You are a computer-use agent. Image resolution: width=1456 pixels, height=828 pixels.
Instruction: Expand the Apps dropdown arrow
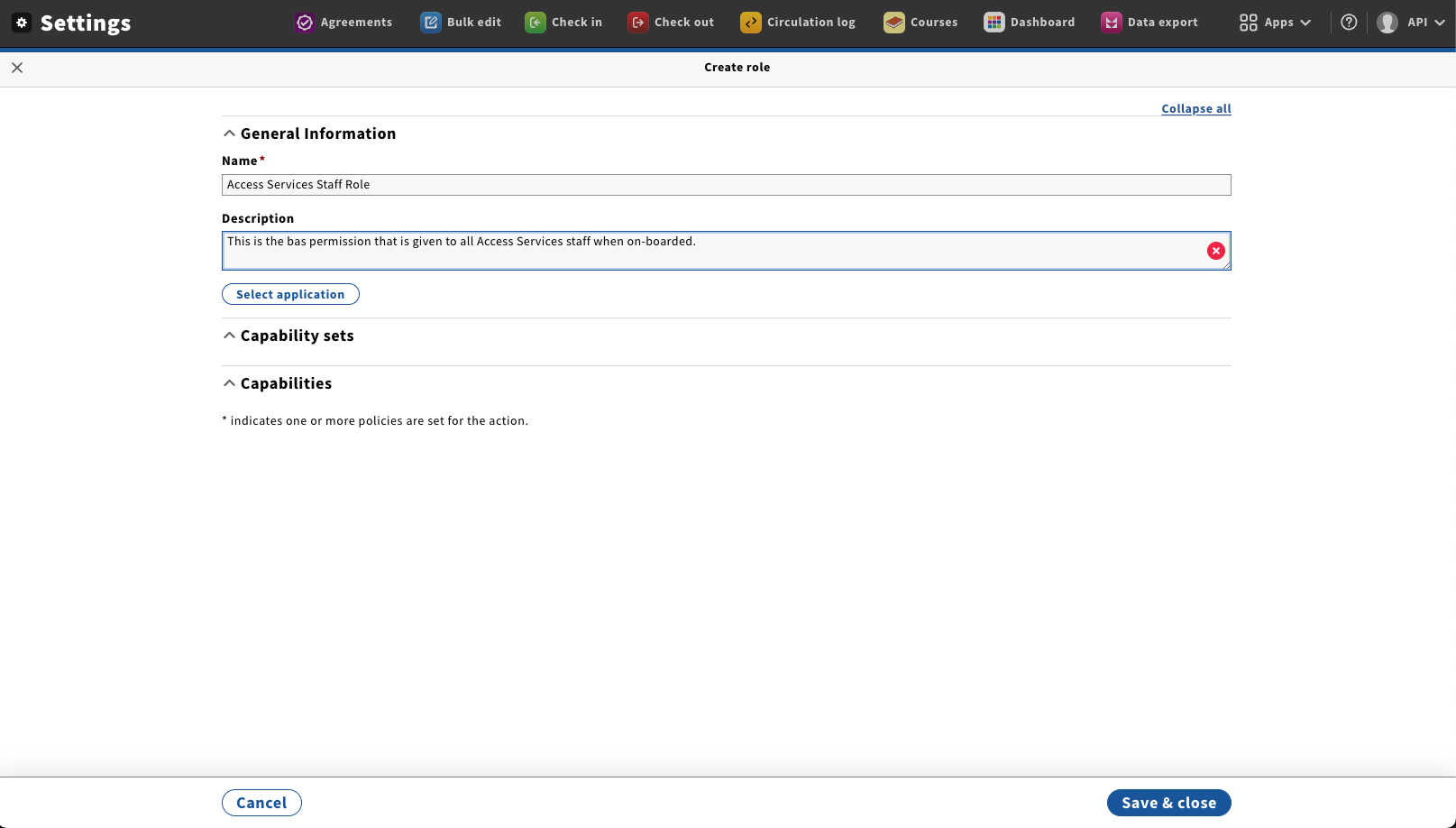(1305, 23)
